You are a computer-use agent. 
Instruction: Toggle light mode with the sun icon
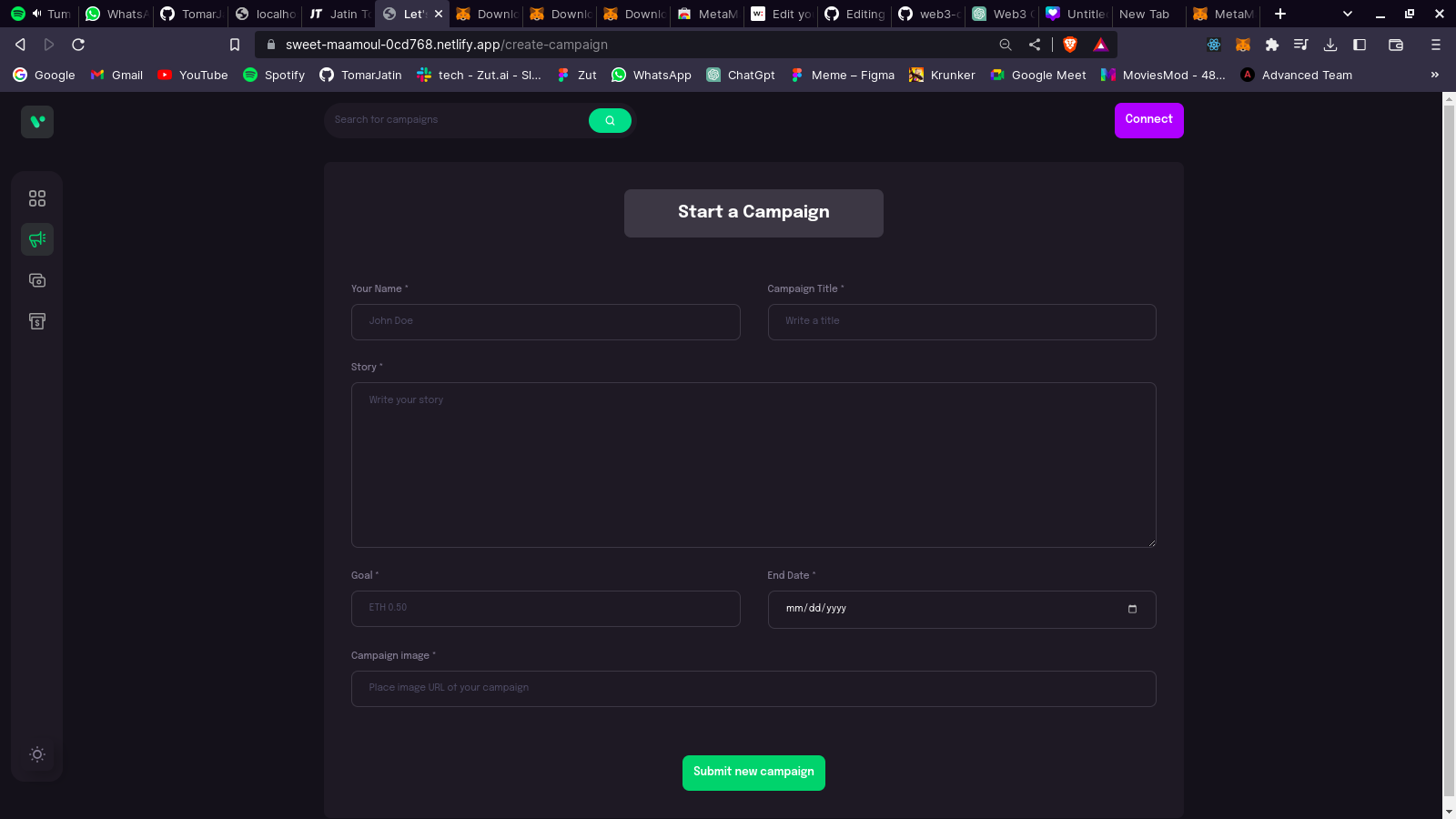(x=37, y=754)
